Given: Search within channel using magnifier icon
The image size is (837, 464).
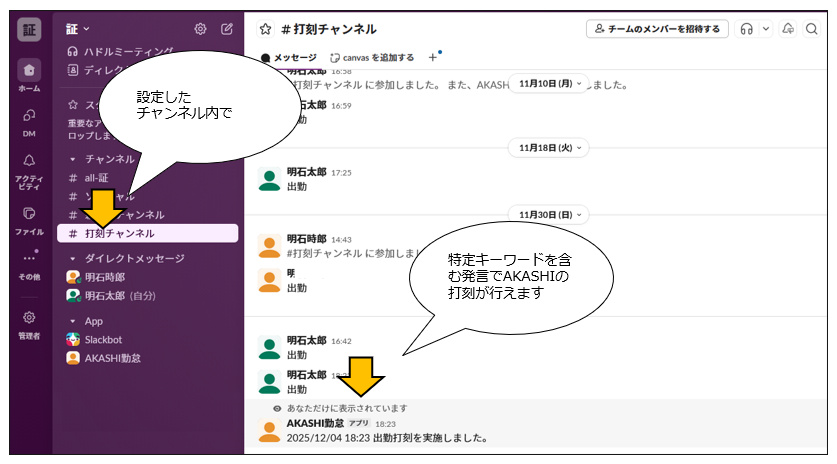Looking at the screenshot, I should click(811, 29).
